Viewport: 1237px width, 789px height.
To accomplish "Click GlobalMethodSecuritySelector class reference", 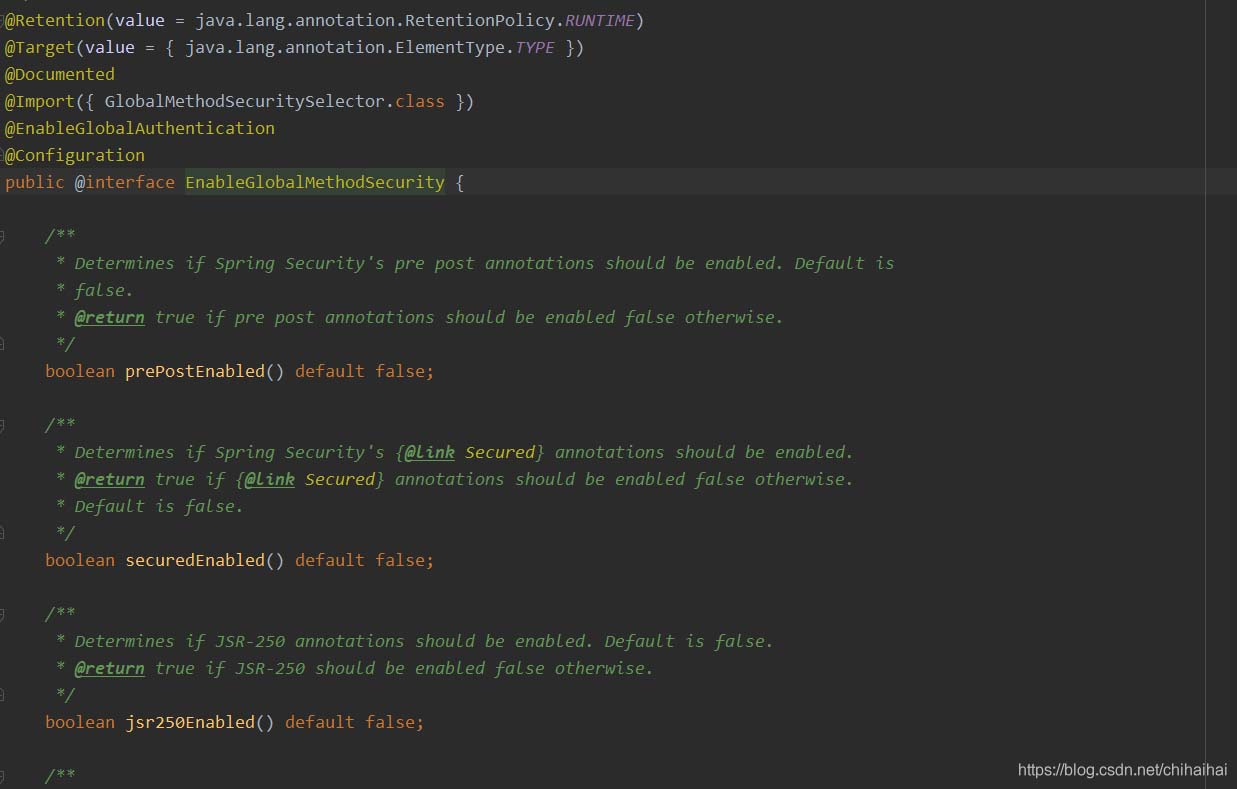I will coord(244,101).
